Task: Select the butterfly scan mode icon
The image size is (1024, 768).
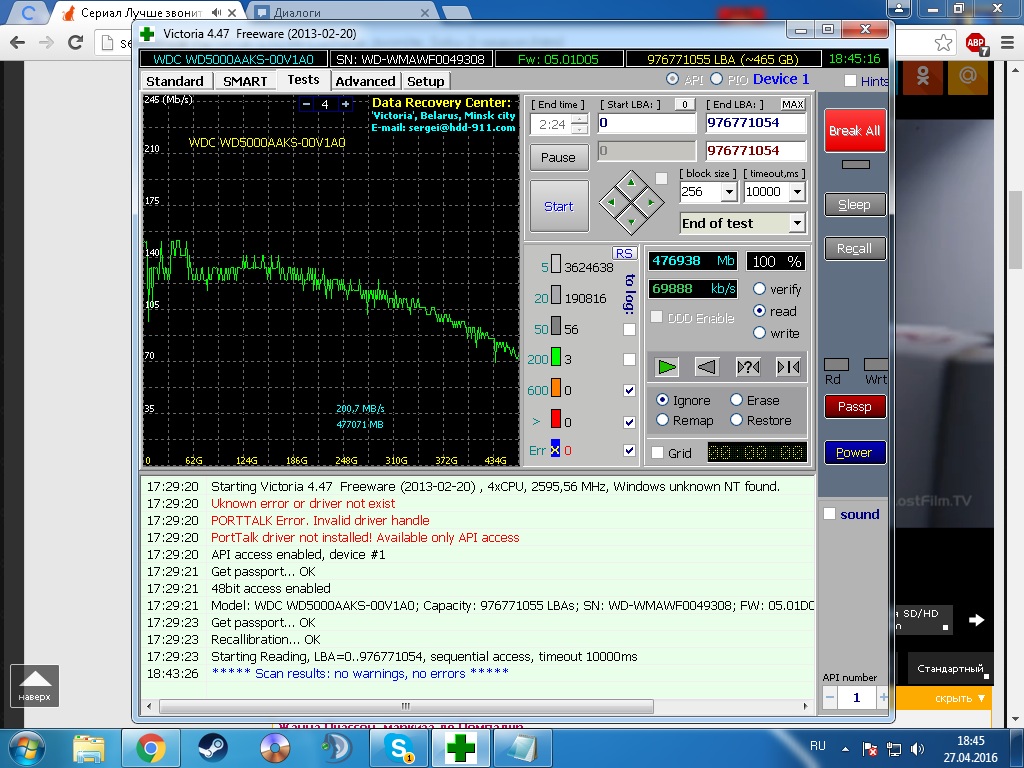Action: click(788, 367)
